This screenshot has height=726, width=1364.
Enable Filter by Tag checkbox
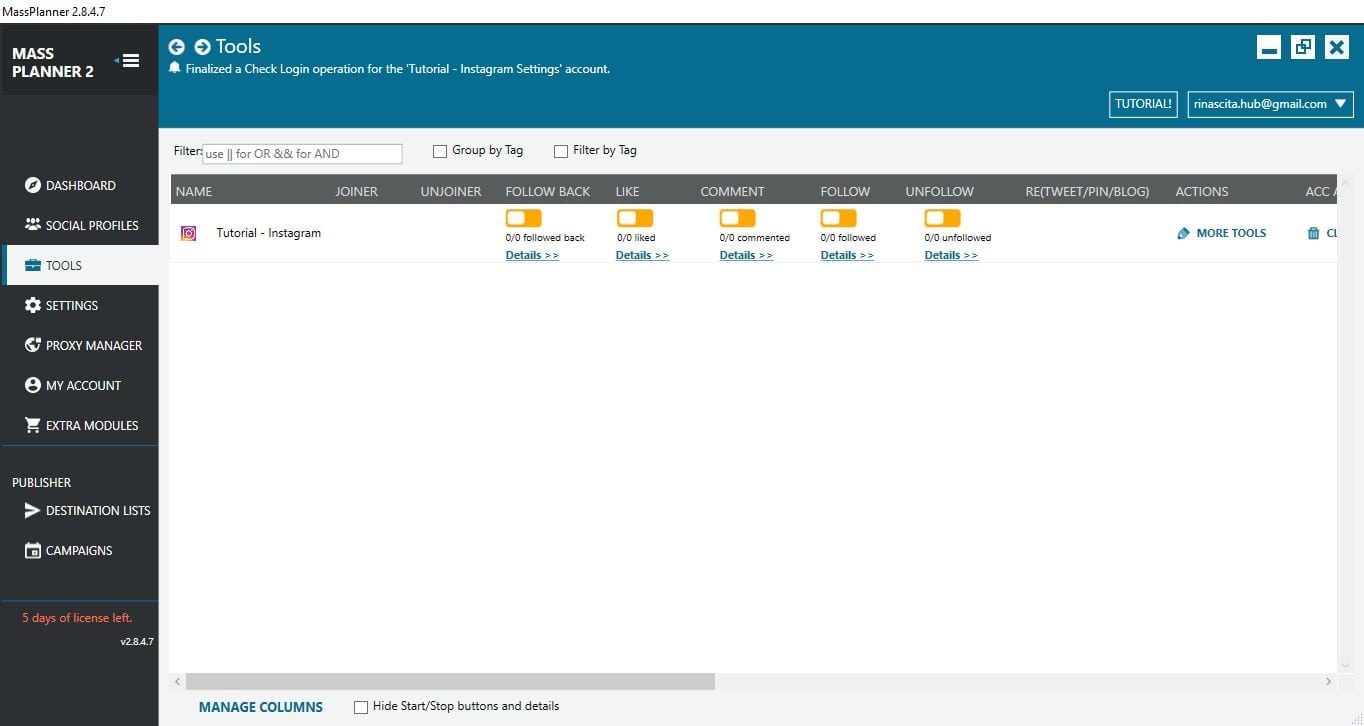click(561, 151)
